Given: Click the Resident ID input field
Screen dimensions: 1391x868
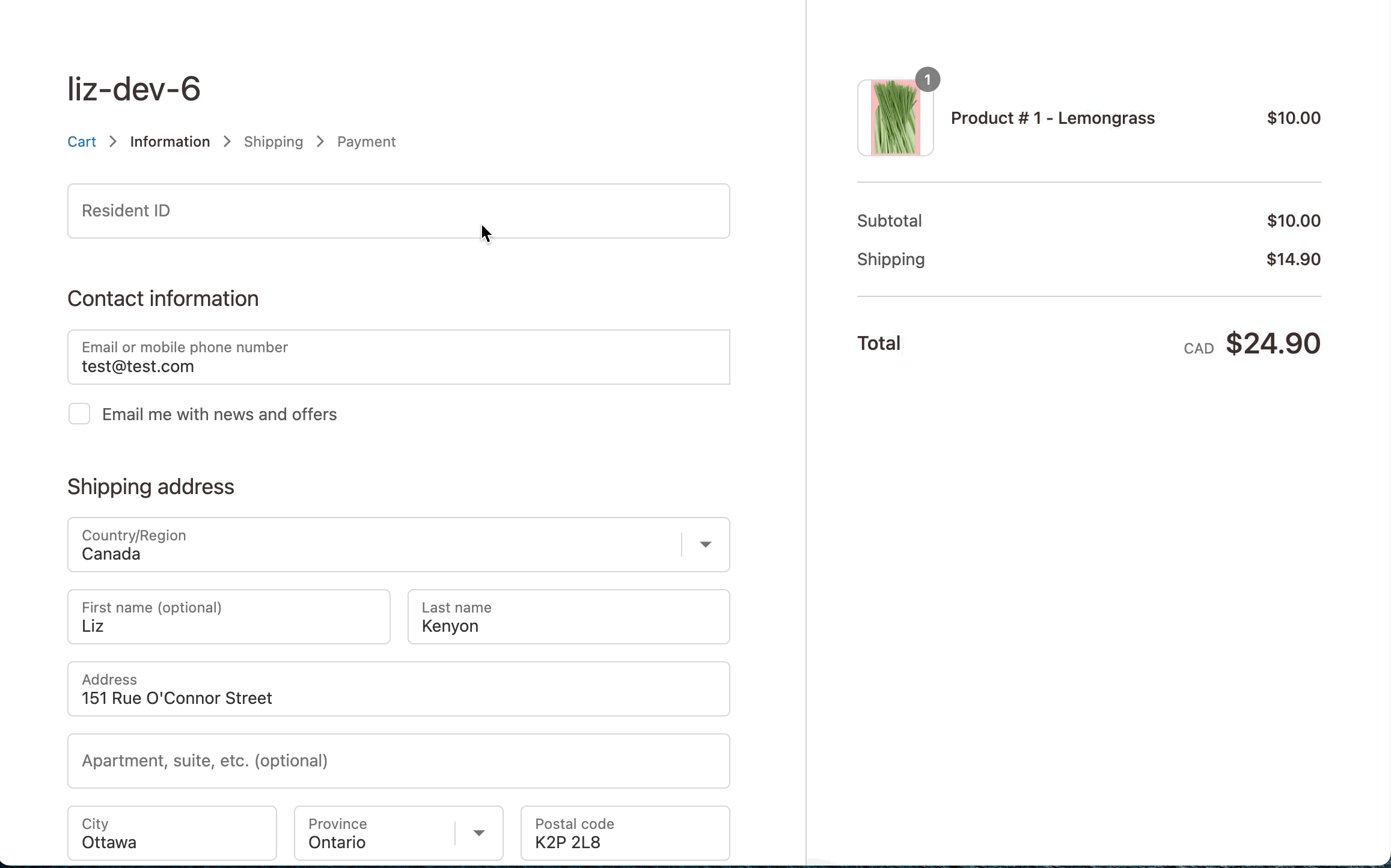Looking at the screenshot, I should coord(399,211).
